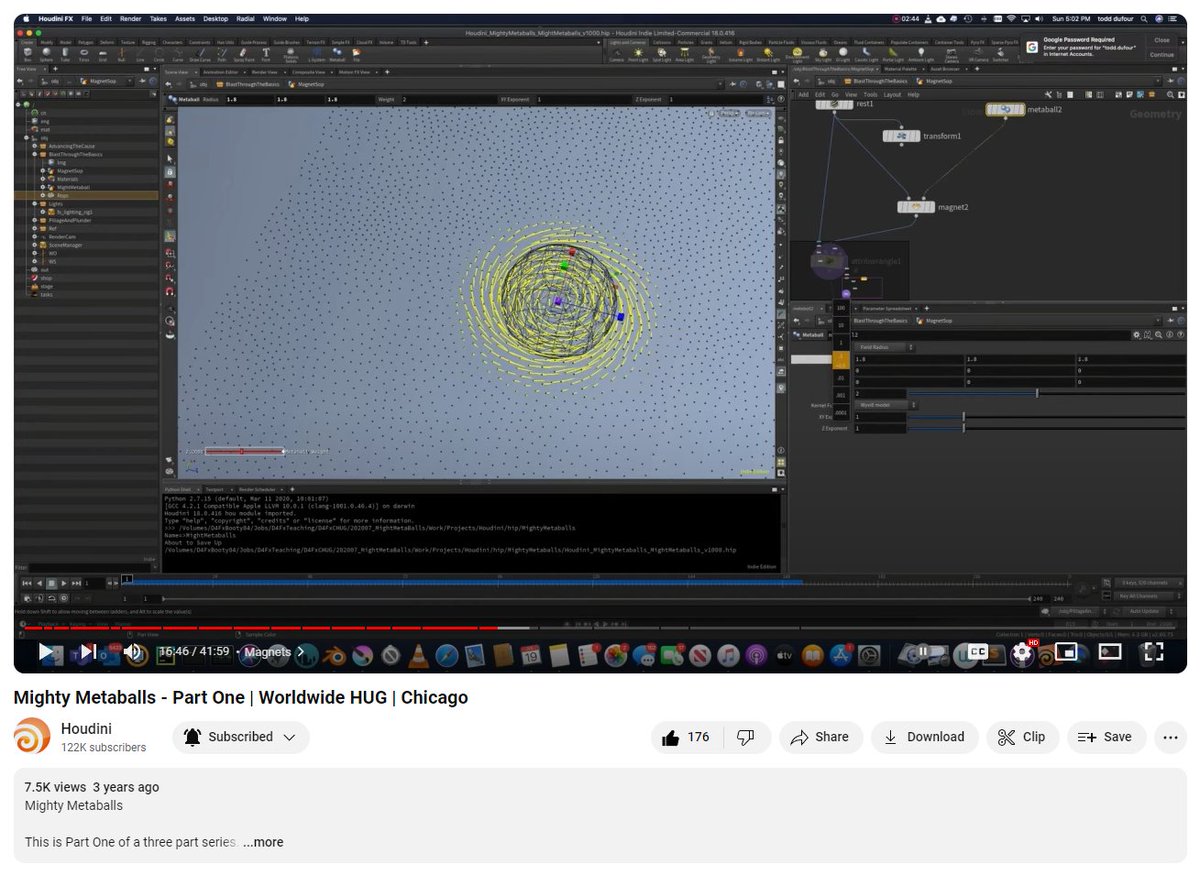Image resolution: width=1200 pixels, height=875 pixels.
Task: Open Field Radius dropdown in parameters
Action: click(887, 347)
